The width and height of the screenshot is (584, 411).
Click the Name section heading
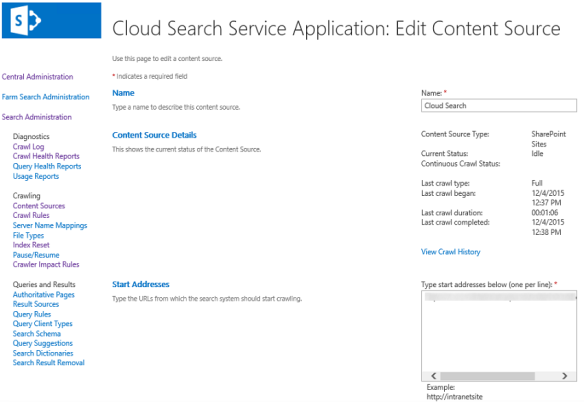pos(123,93)
